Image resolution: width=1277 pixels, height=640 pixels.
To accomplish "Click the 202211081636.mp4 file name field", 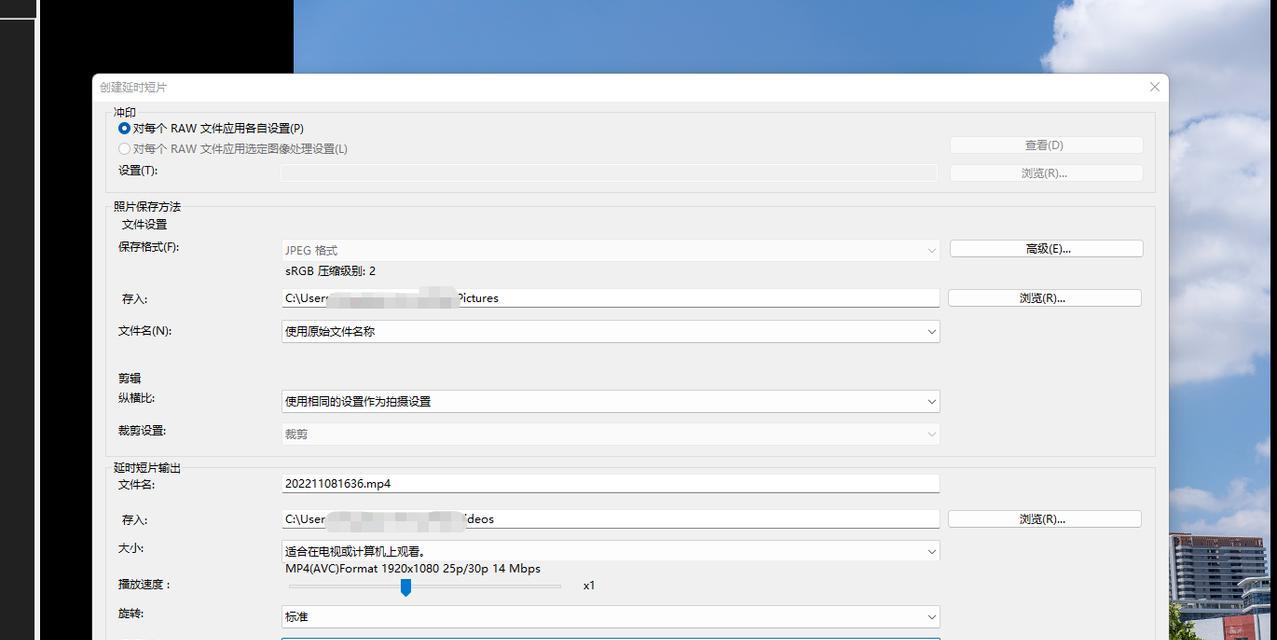I will tap(610, 483).
